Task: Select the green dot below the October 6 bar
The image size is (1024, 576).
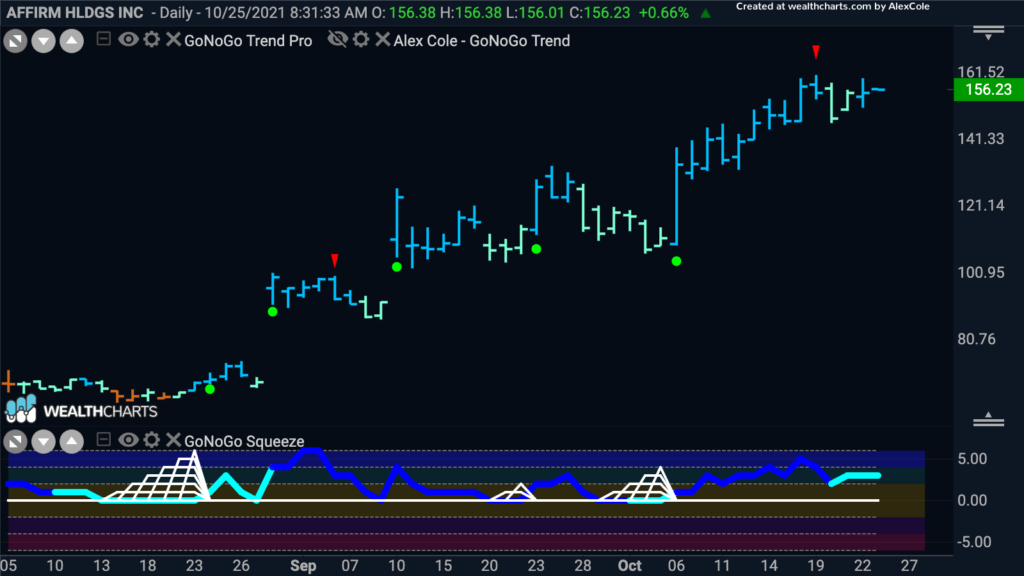Action: coord(677,261)
